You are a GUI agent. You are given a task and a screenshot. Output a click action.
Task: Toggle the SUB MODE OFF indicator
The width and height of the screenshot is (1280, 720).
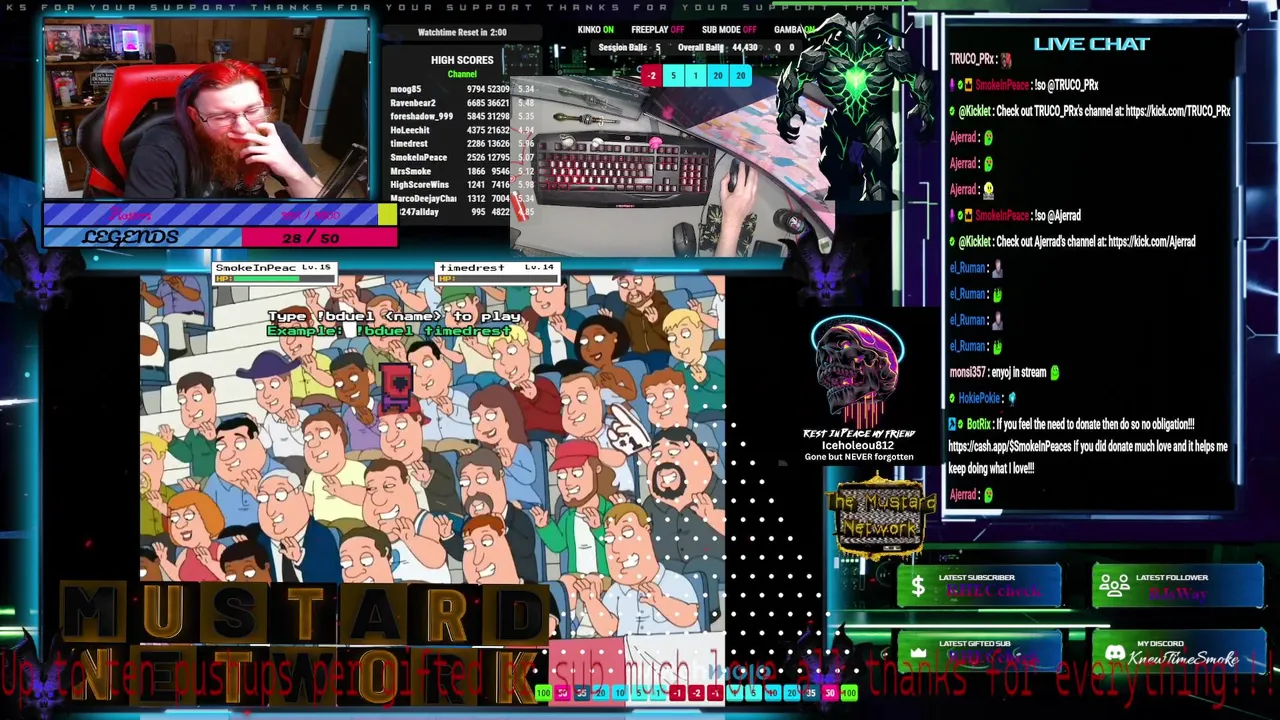pos(728,30)
